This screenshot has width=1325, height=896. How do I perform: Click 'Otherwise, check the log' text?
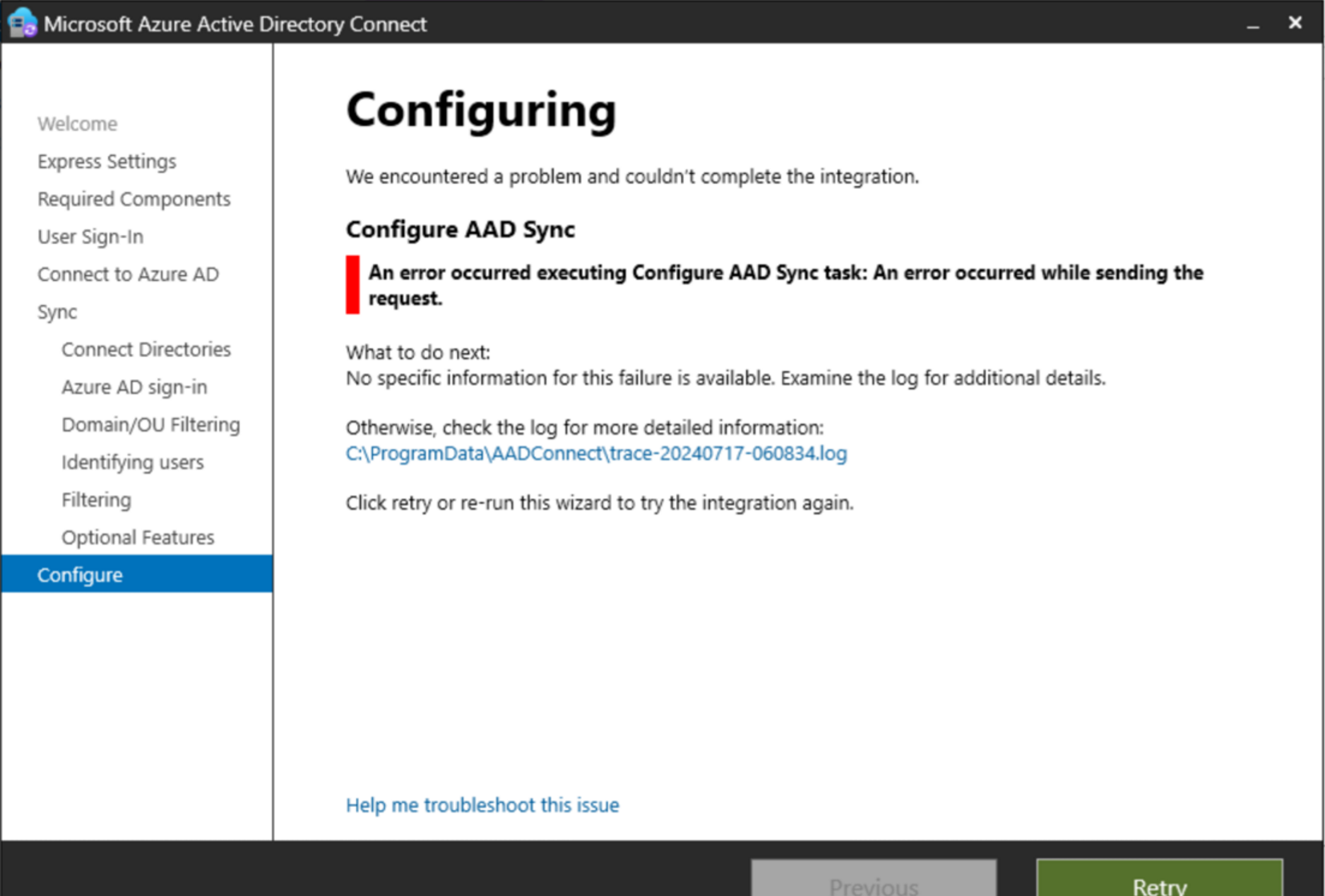point(585,428)
